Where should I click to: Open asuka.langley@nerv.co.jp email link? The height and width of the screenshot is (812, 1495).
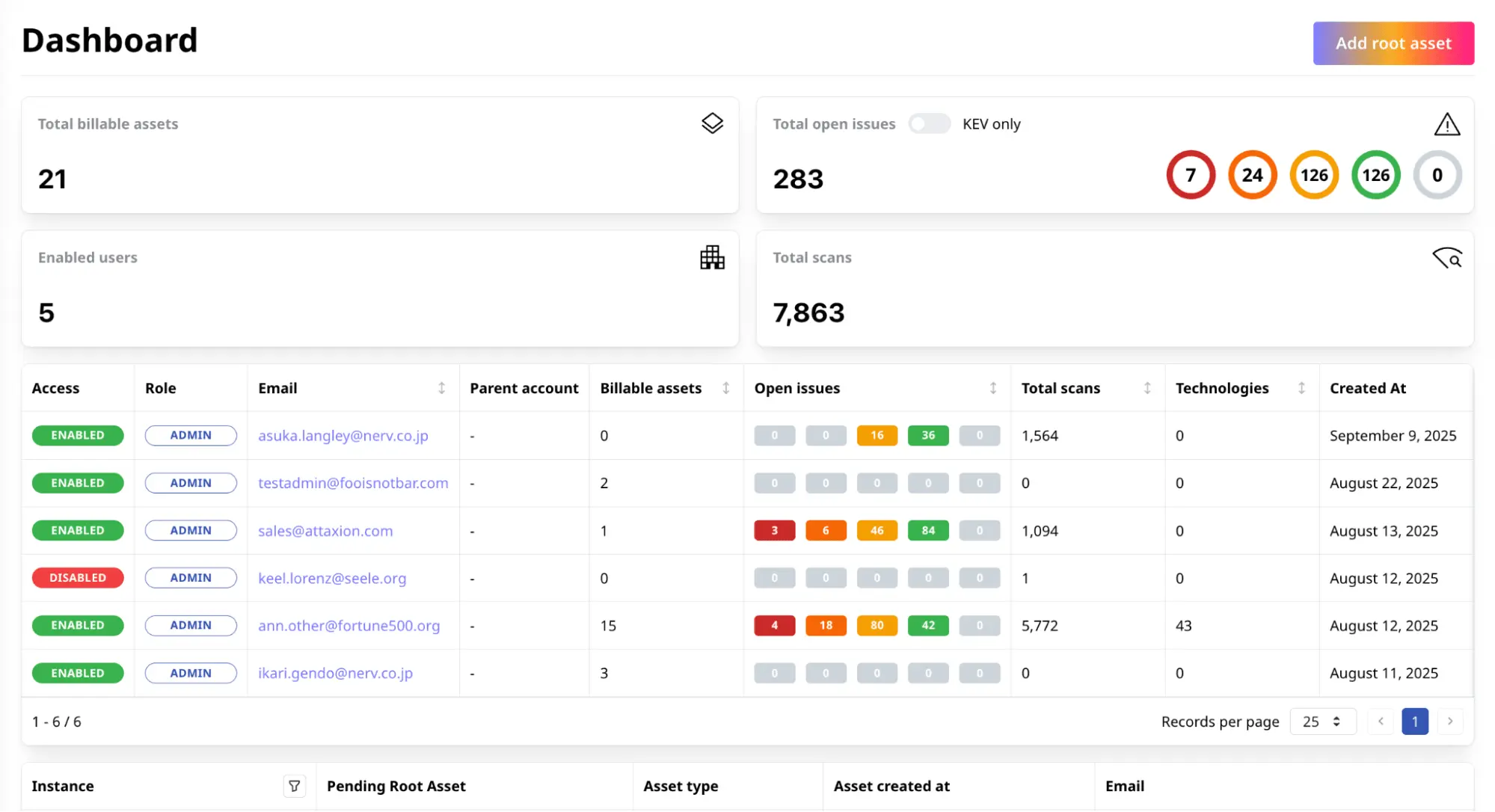click(343, 436)
